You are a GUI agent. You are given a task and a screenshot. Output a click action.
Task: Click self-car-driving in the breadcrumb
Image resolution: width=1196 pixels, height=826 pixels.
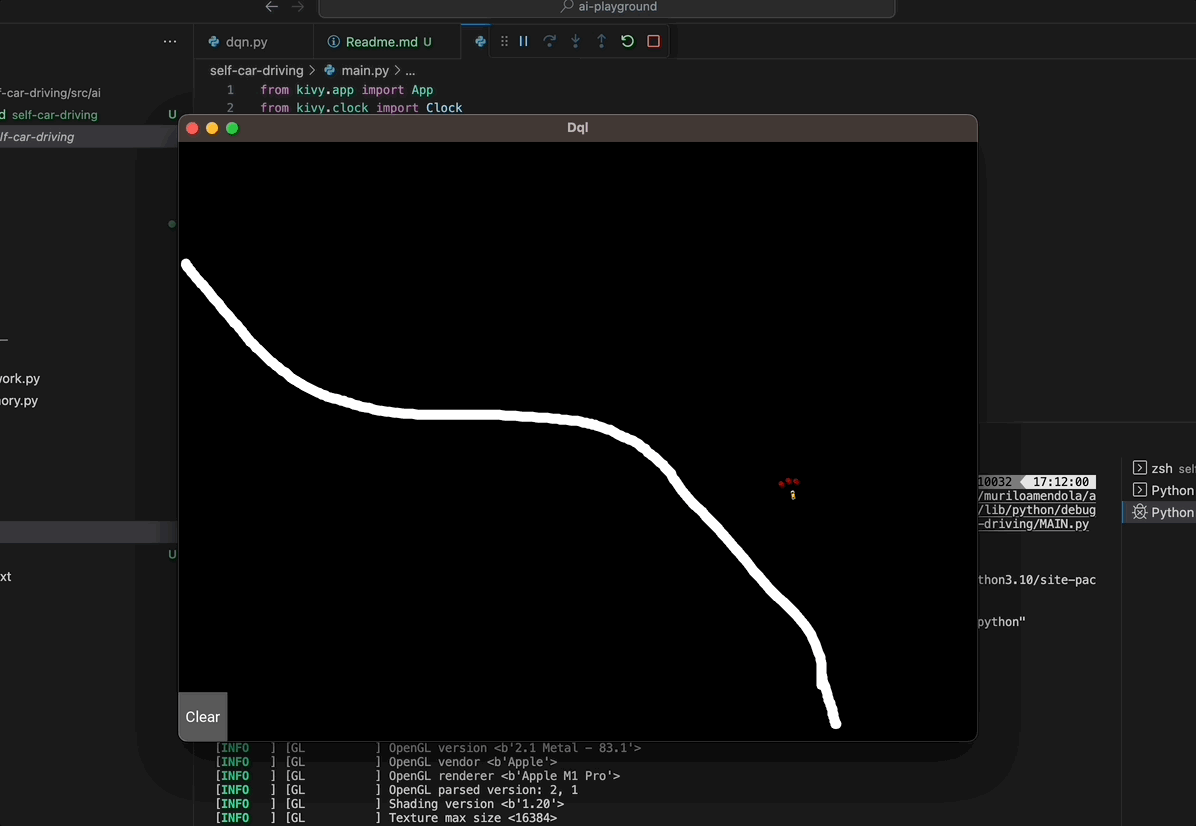[x=256, y=70]
